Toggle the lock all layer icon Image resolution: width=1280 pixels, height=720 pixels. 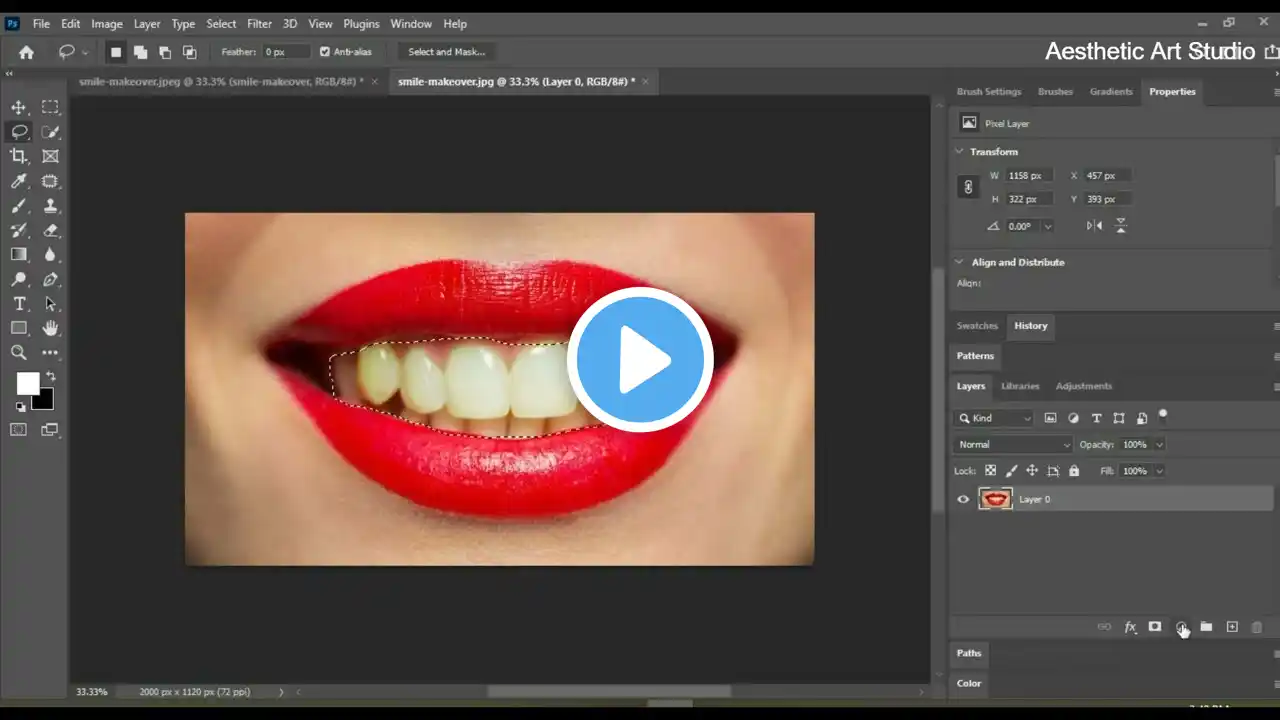pyautogui.click(x=1074, y=471)
